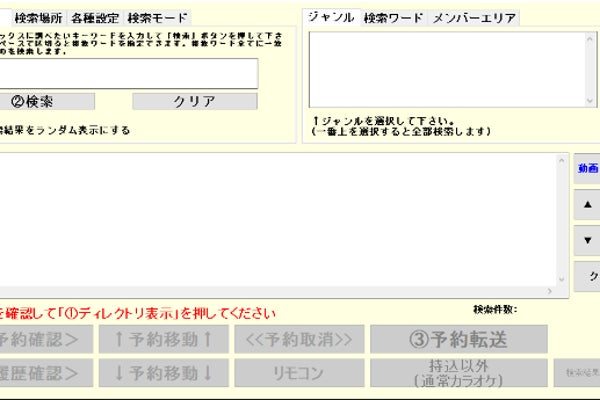Switch to the 検索場所 tab
This screenshot has height=400, width=600.
(x=39, y=18)
